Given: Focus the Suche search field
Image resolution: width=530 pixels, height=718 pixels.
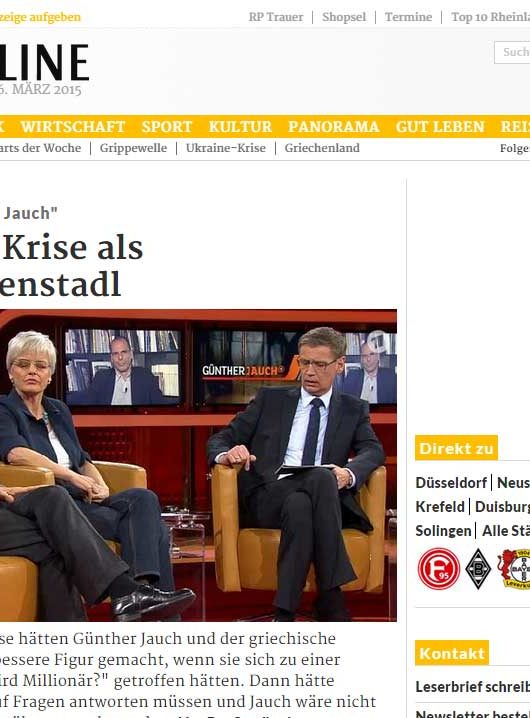Looking at the screenshot, I should pos(512,52).
